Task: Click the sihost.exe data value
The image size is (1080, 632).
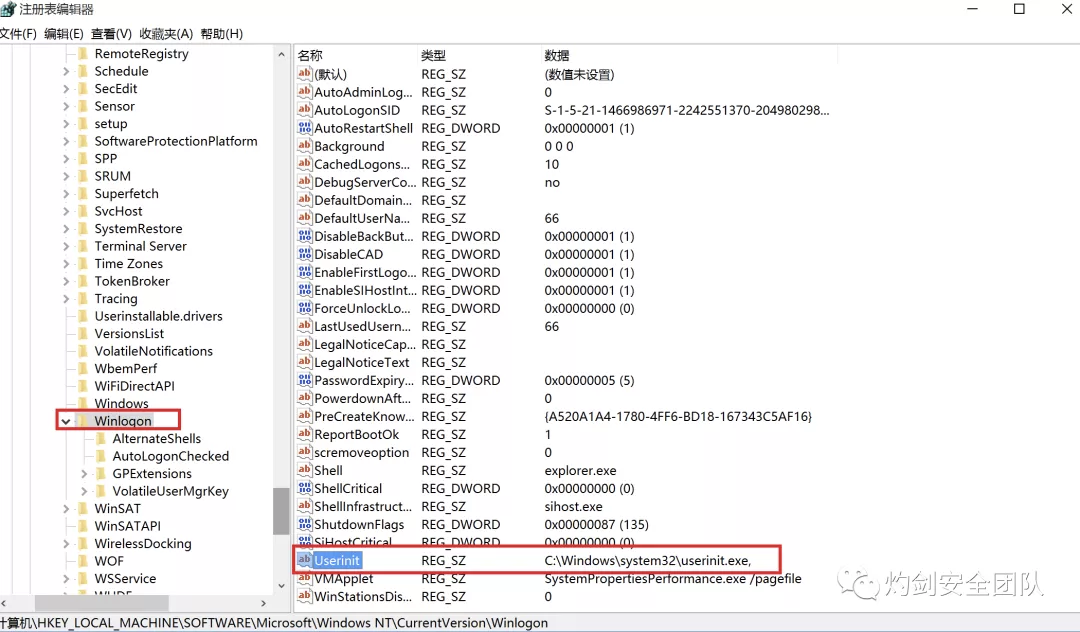Action: (573, 506)
